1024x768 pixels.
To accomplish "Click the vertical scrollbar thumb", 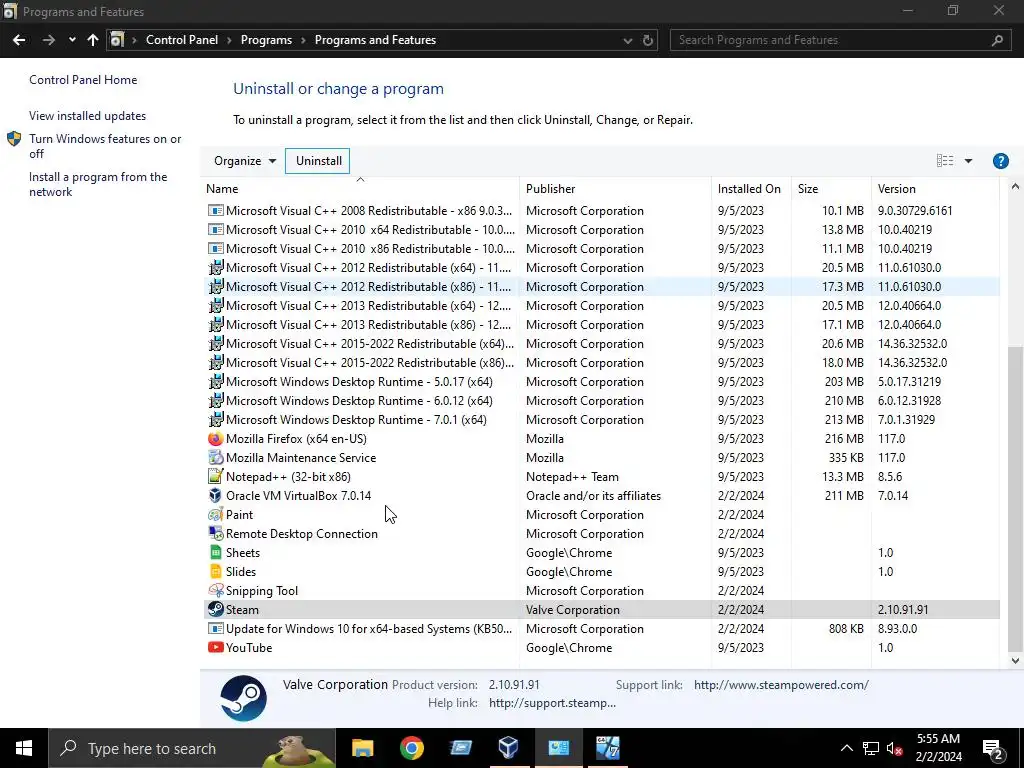I will tap(1015, 498).
